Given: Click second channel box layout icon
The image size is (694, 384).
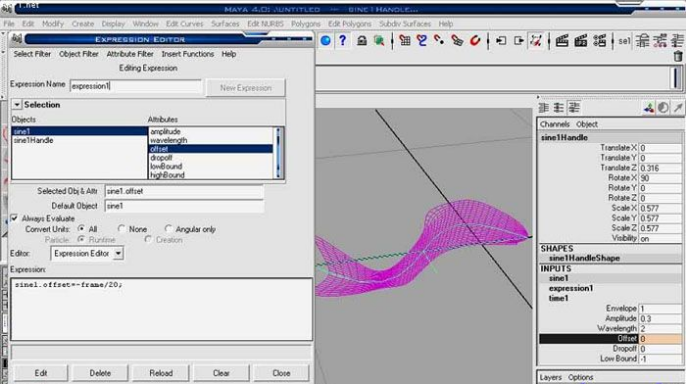Looking at the screenshot, I should pos(559,108).
